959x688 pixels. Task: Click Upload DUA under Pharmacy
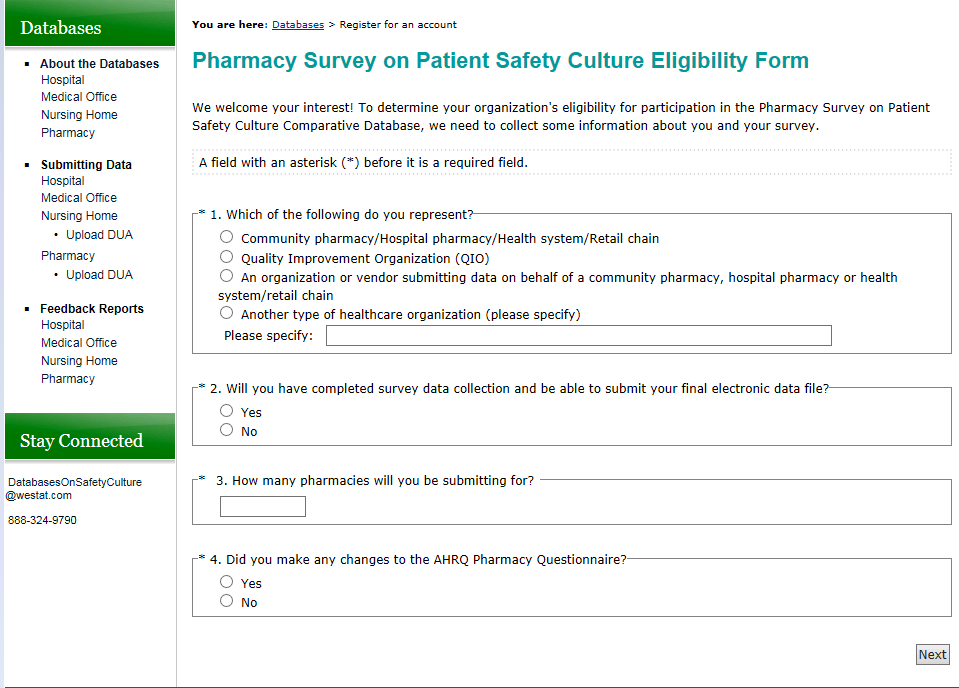(x=99, y=275)
